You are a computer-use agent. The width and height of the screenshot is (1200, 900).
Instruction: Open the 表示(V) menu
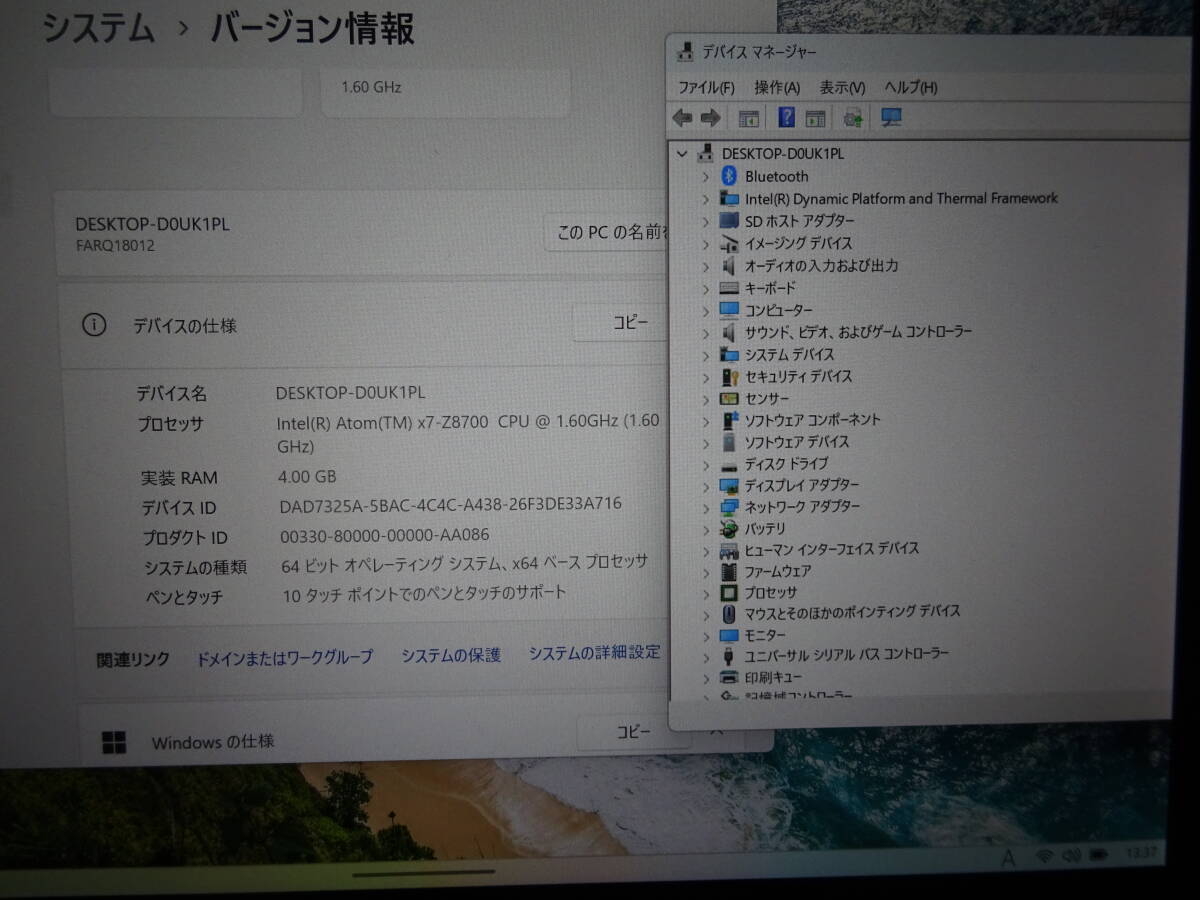click(842, 87)
